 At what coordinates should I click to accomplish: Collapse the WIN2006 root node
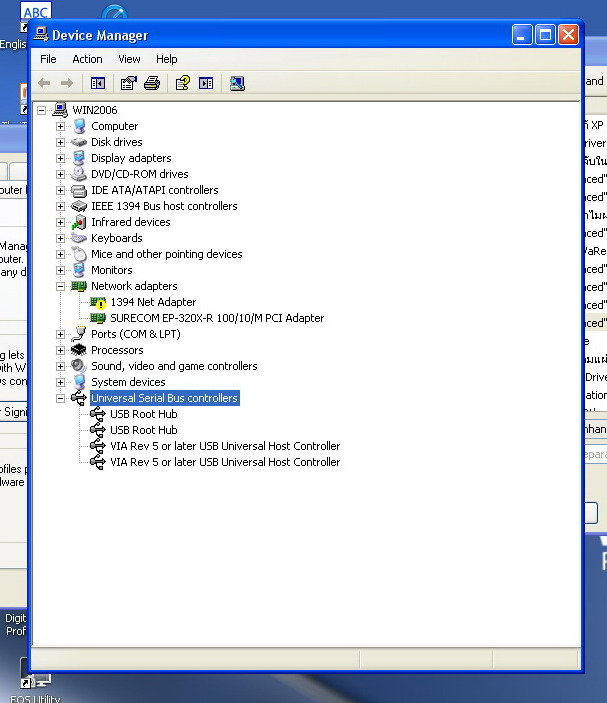pyautogui.click(x=41, y=110)
